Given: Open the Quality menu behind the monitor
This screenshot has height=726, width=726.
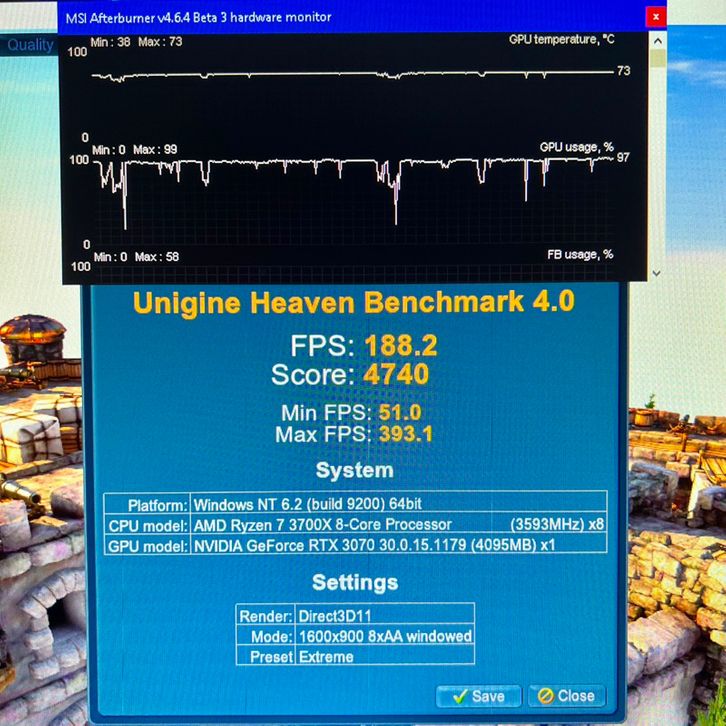Looking at the screenshot, I should (30, 44).
